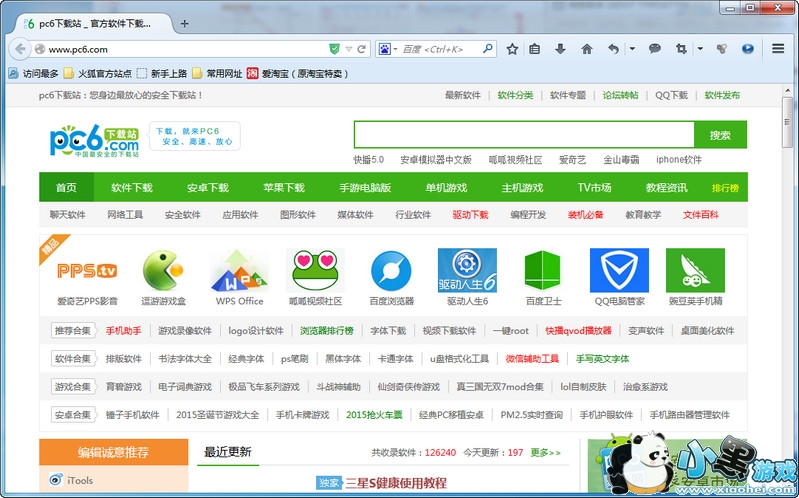Open address bar history dropdown arrow

tap(349, 49)
